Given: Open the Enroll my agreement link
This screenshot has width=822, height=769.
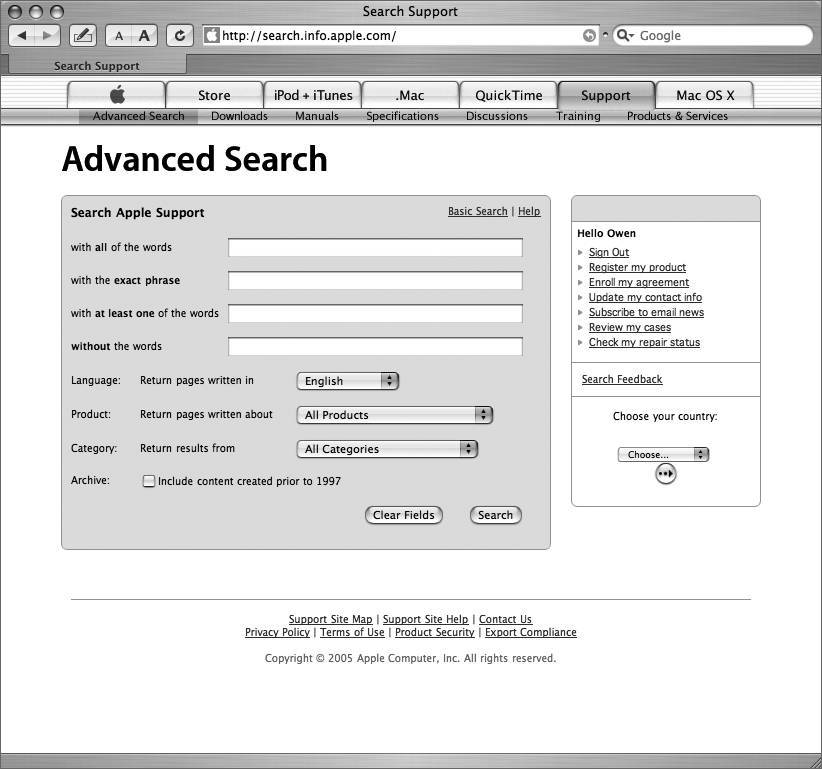Looking at the screenshot, I should click(x=639, y=283).
